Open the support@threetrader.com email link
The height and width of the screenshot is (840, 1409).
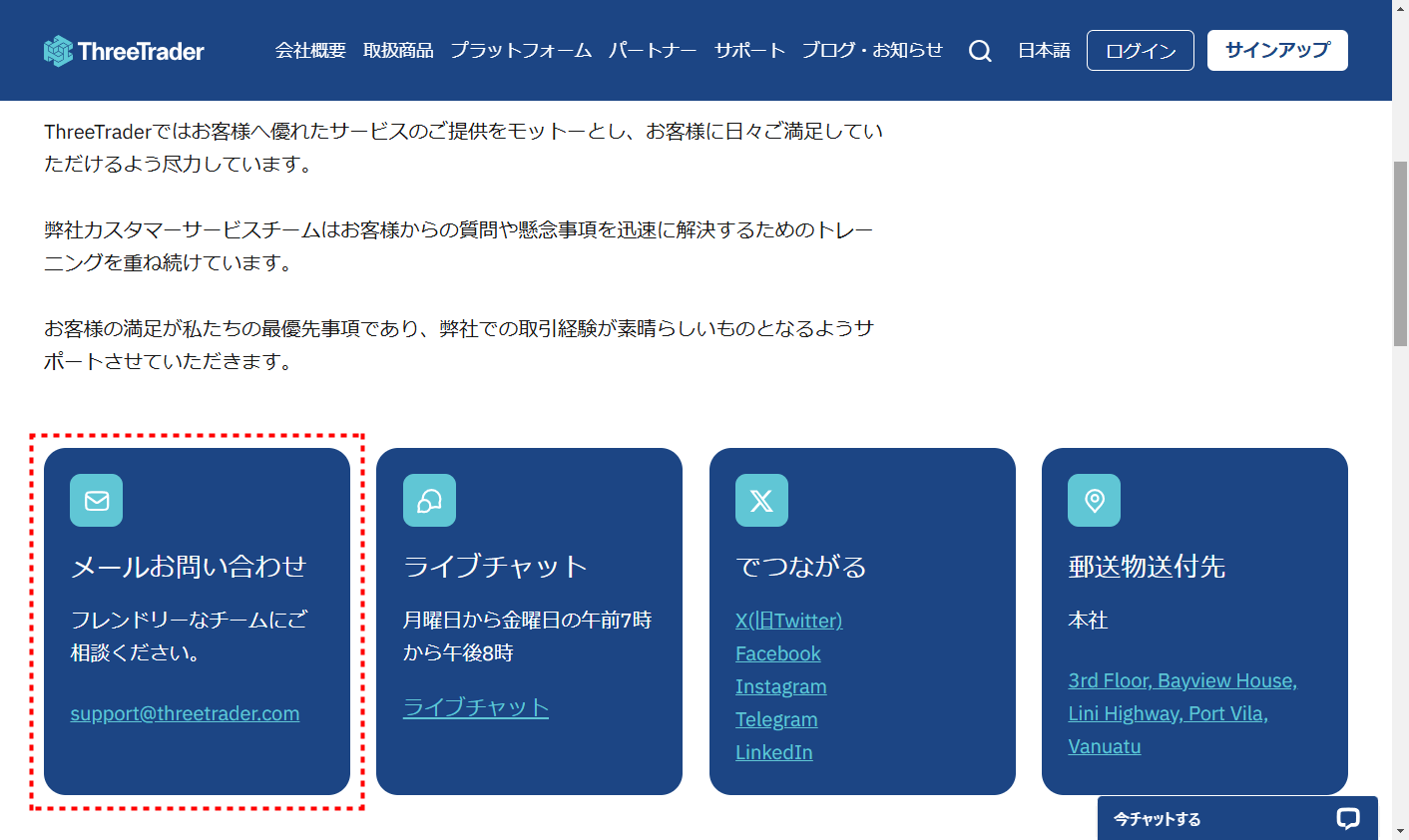coord(185,713)
